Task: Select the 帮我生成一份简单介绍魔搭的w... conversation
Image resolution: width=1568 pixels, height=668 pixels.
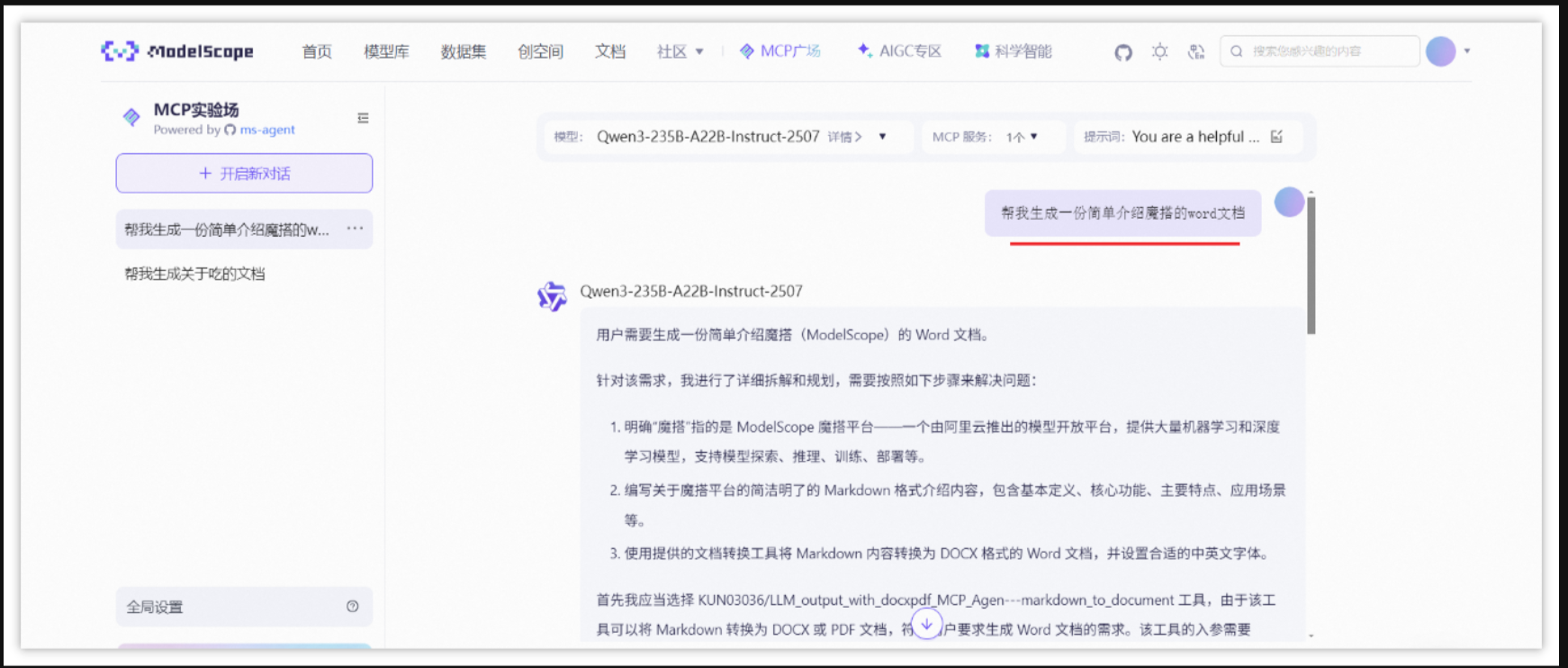Action: tap(244, 230)
